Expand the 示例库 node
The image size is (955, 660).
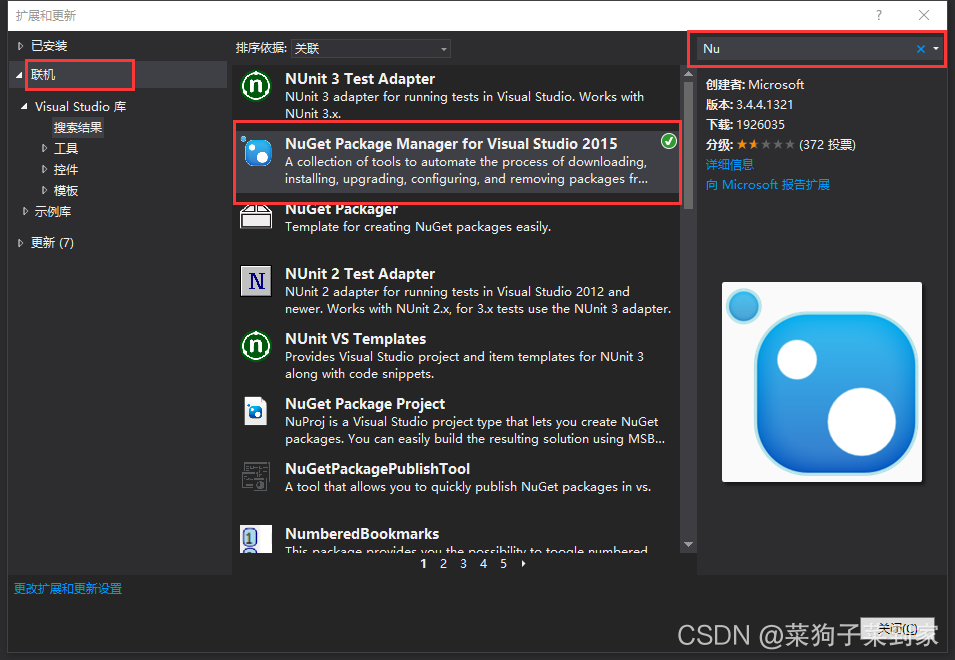[25, 211]
